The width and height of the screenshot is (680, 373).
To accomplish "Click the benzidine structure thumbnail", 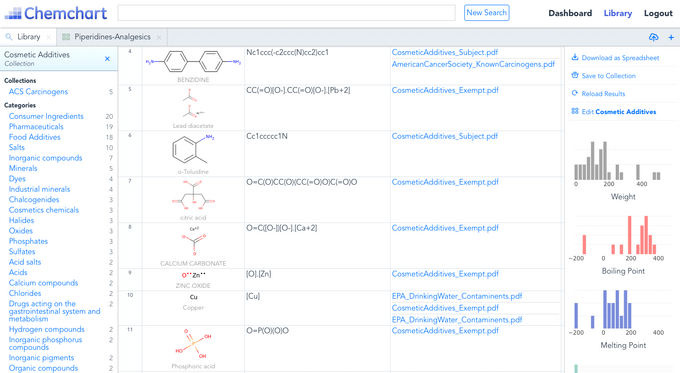I will click(x=193, y=62).
